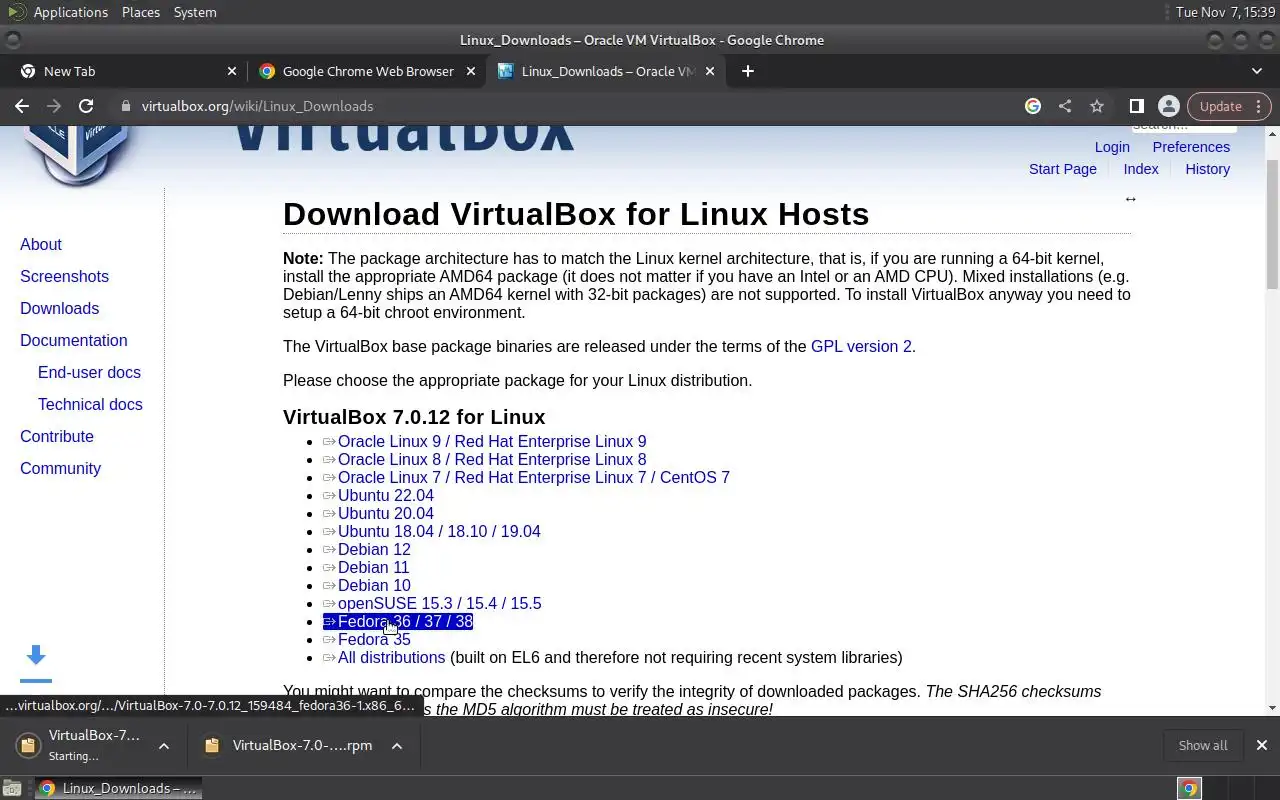Click the browser back arrow
Image resolution: width=1280 pixels, height=800 pixels.
coord(22,106)
